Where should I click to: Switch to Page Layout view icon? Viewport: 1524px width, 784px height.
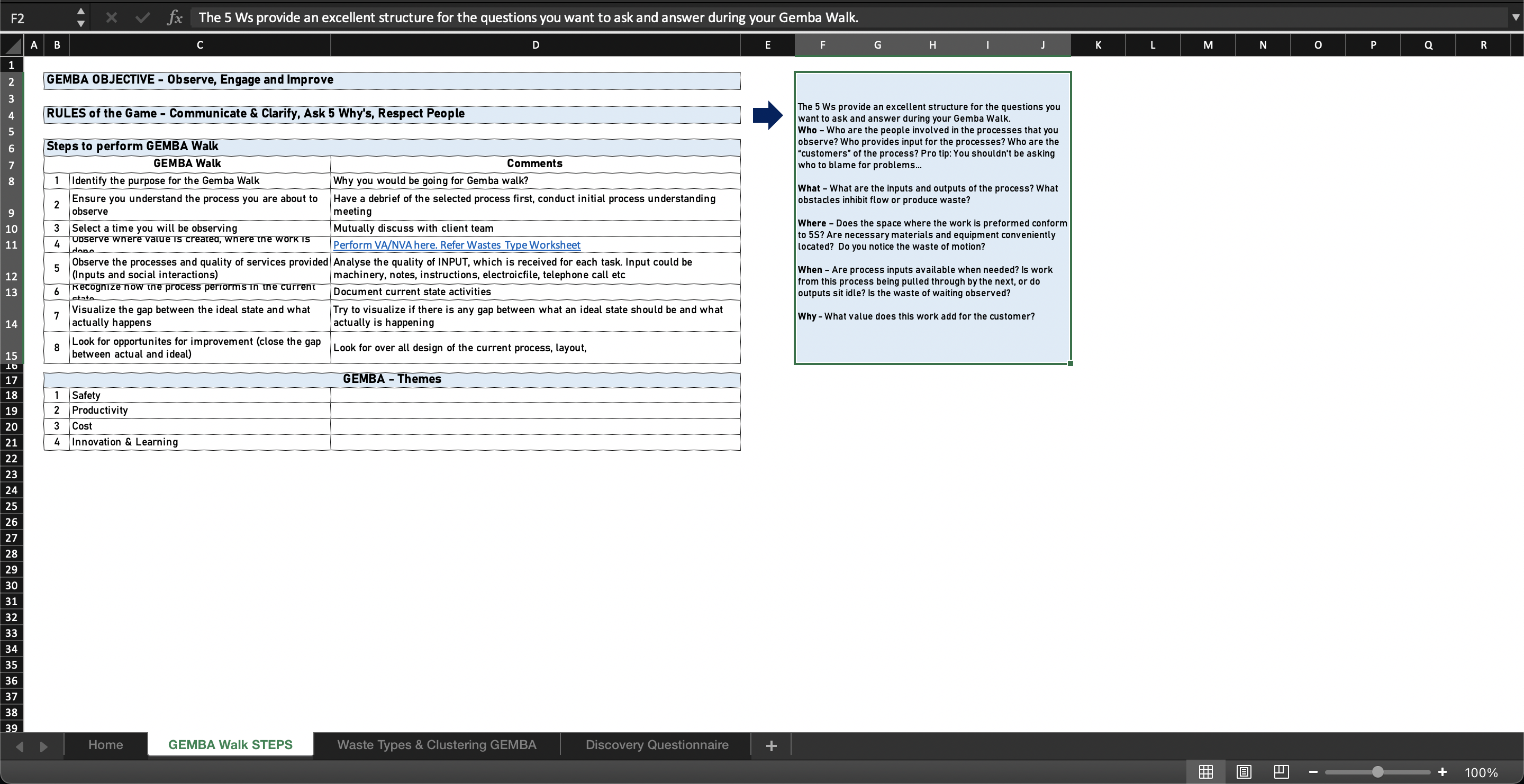(1244, 772)
